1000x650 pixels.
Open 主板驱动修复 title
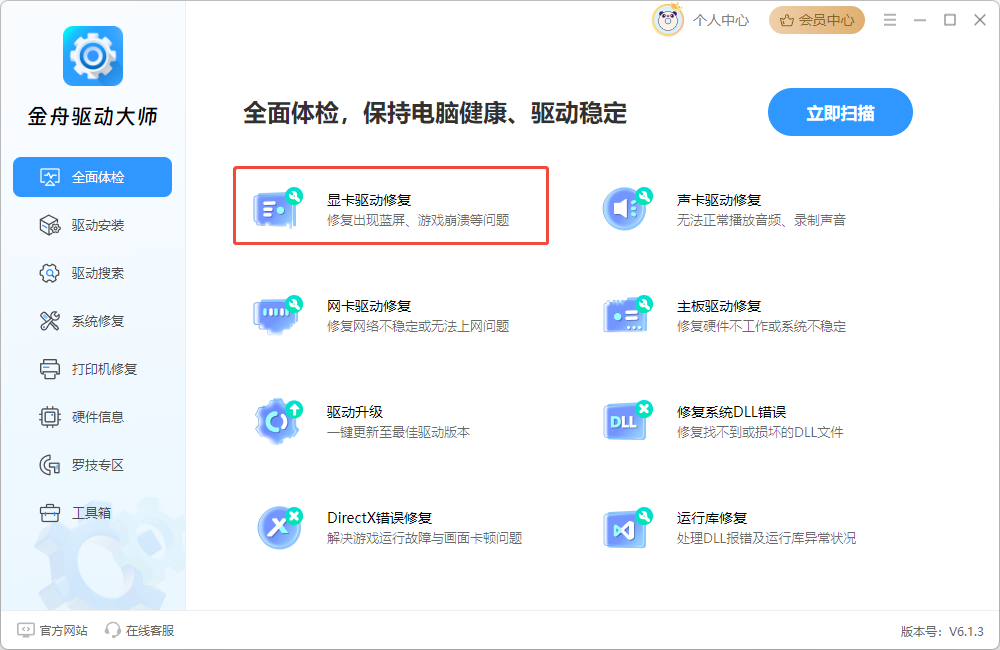click(x=719, y=306)
